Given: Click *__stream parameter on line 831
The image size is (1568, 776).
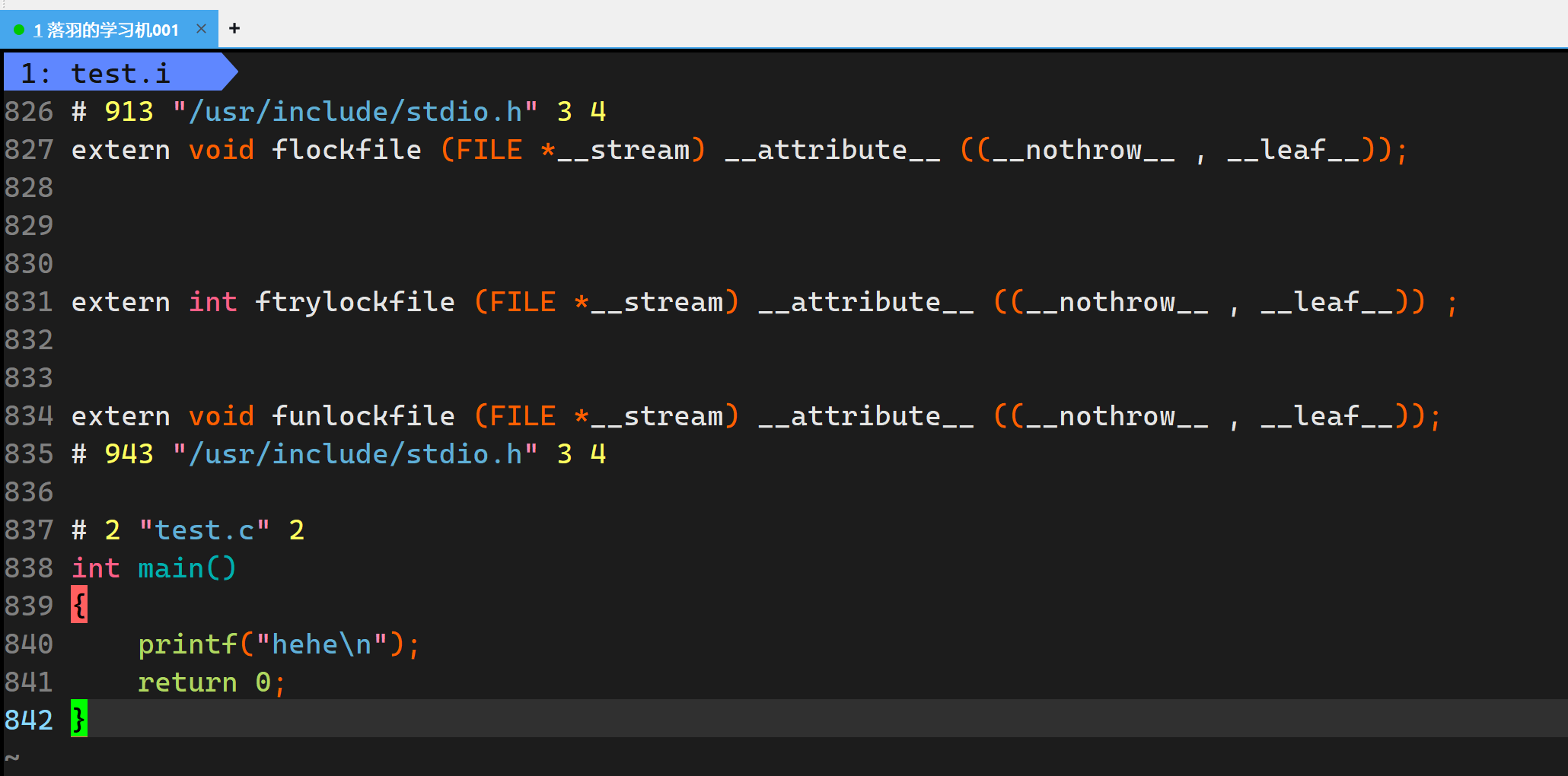Looking at the screenshot, I should [x=648, y=302].
